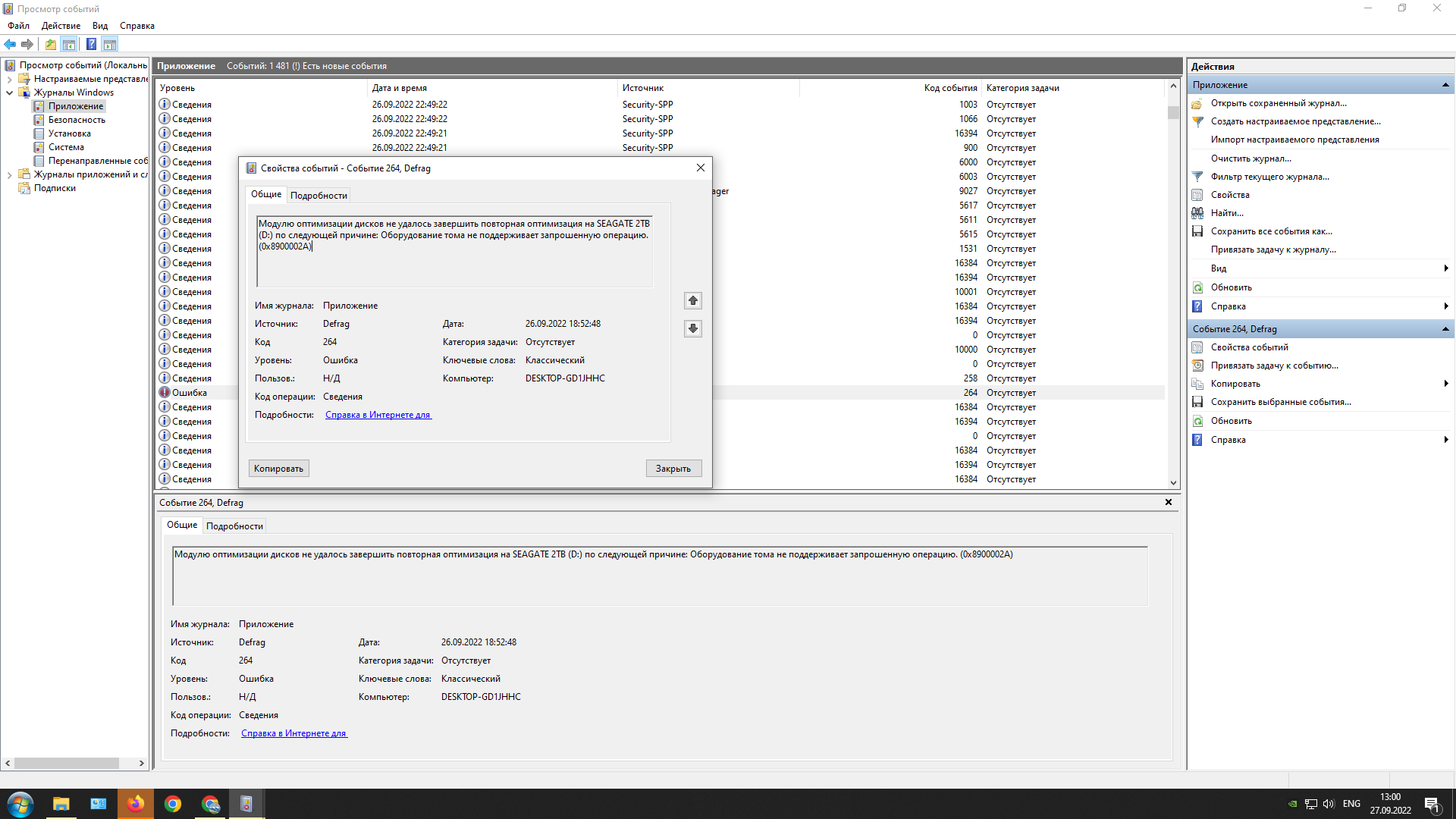This screenshot has width=1456, height=819.
Task: Toggle the action pane toolbar icon
Action: [x=110, y=44]
